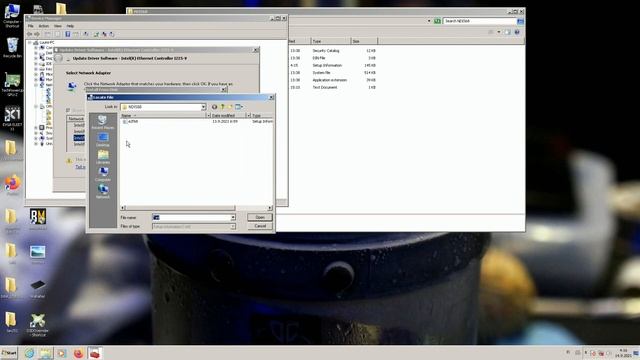Open the EVGA Precision X1 desktop icon
Viewport: 640px width, 360px height.
coord(12,118)
